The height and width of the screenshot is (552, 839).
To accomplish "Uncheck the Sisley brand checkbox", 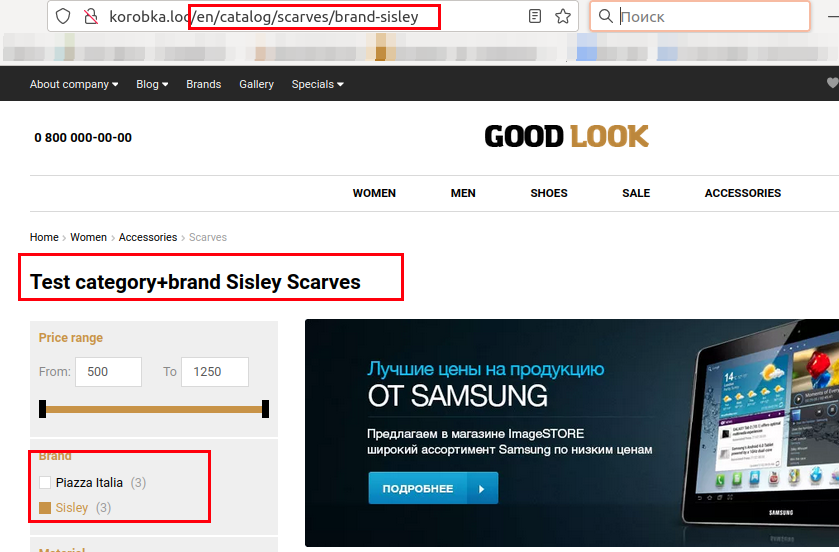I will (x=45, y=508).
